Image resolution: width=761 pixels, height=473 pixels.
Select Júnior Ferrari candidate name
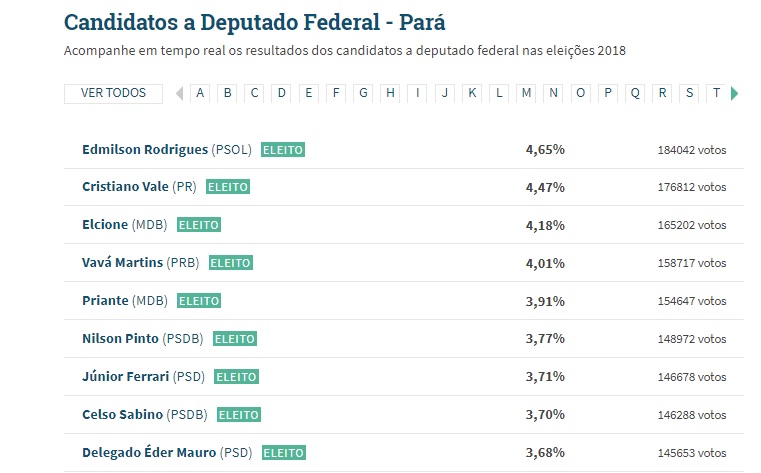coord(126,377)
